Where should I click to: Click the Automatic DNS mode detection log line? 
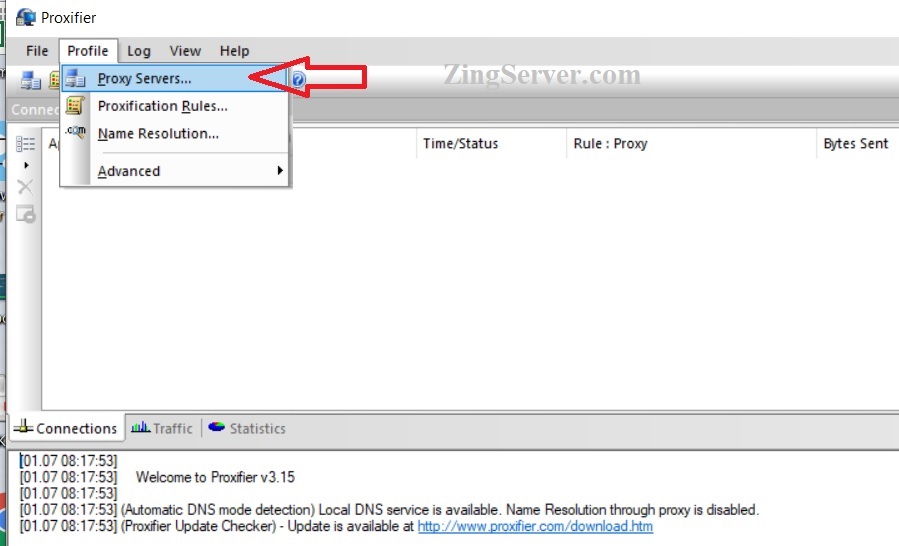(x=389, y=510)
